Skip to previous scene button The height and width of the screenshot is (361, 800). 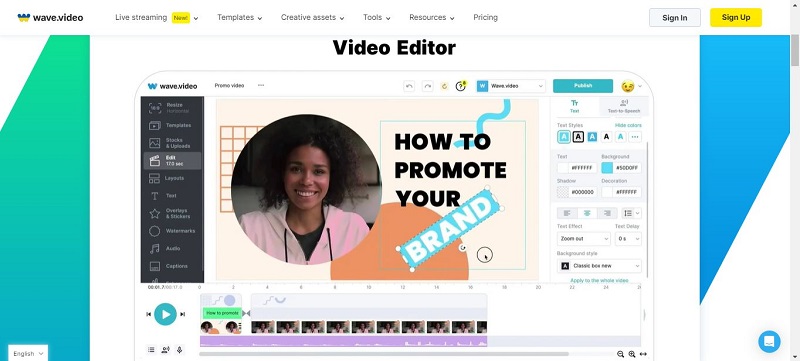148,314
